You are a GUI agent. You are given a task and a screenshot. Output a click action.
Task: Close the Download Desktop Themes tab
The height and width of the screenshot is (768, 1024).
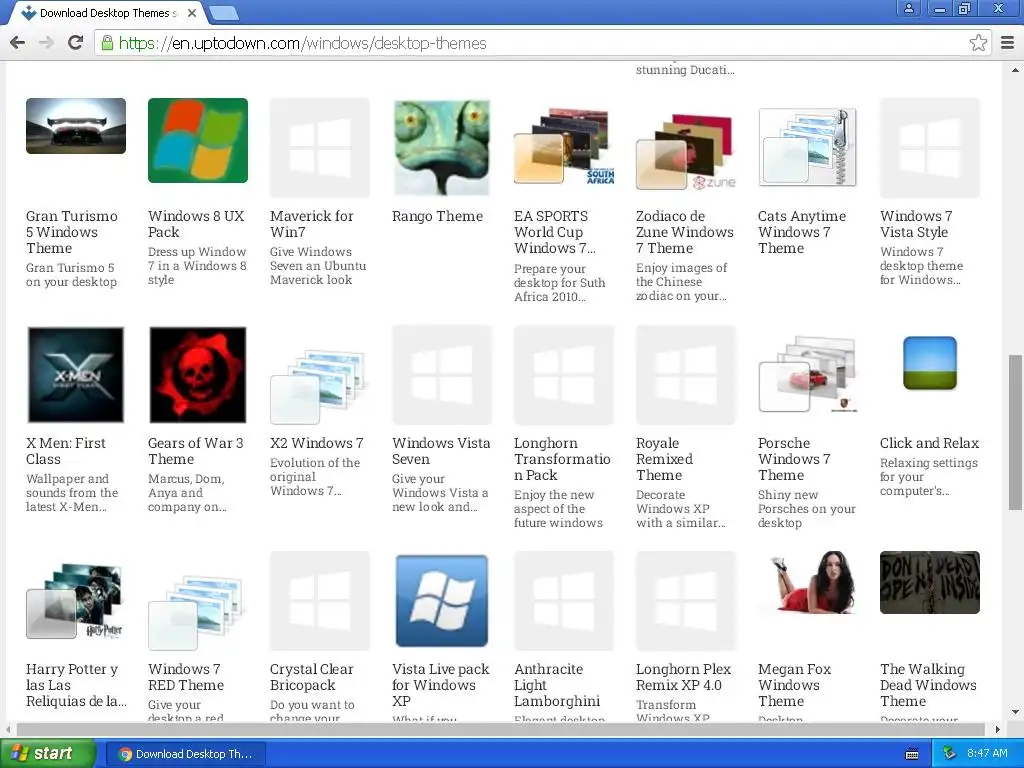pos(192,12)
